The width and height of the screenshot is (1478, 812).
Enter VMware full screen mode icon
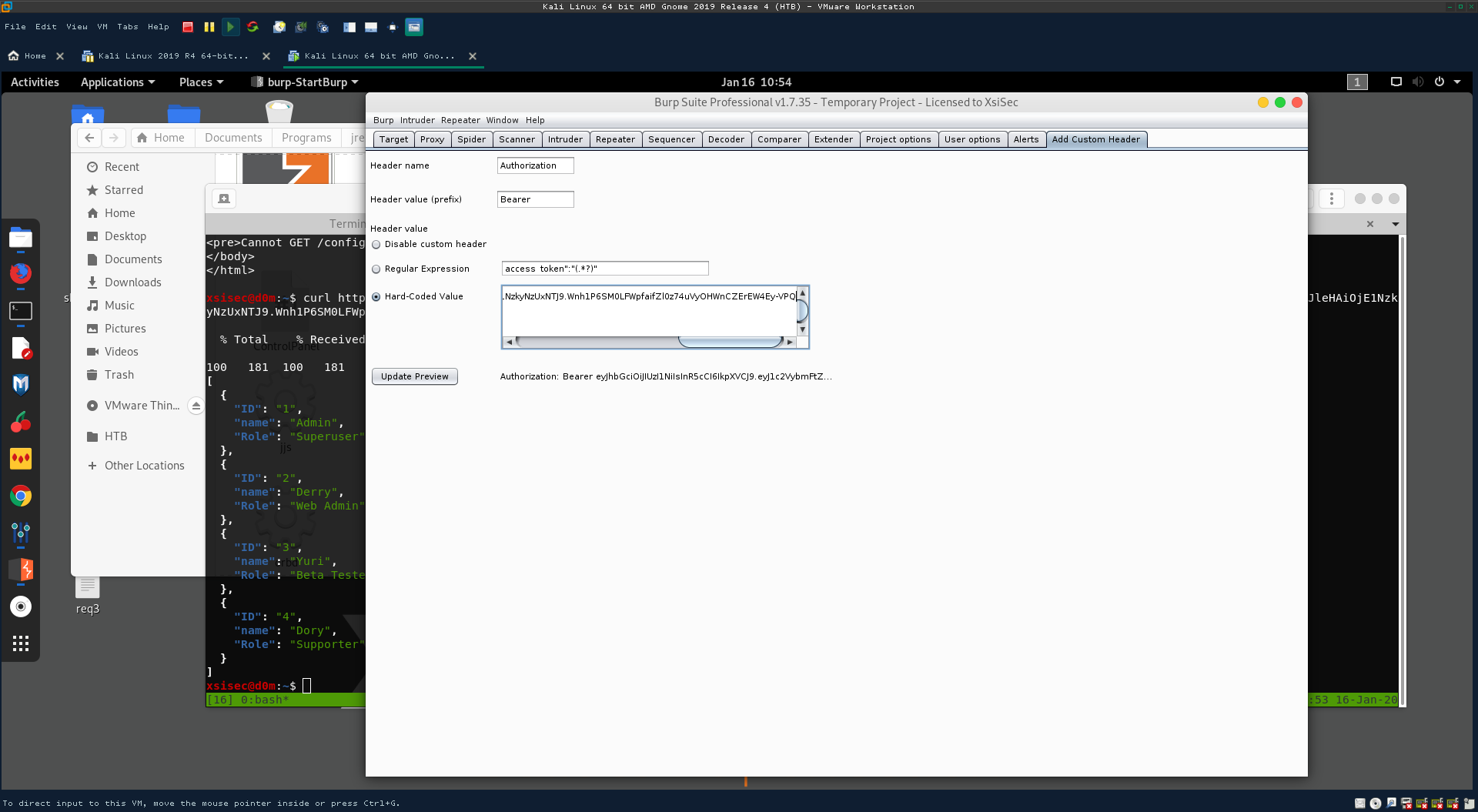pos(393,27)
